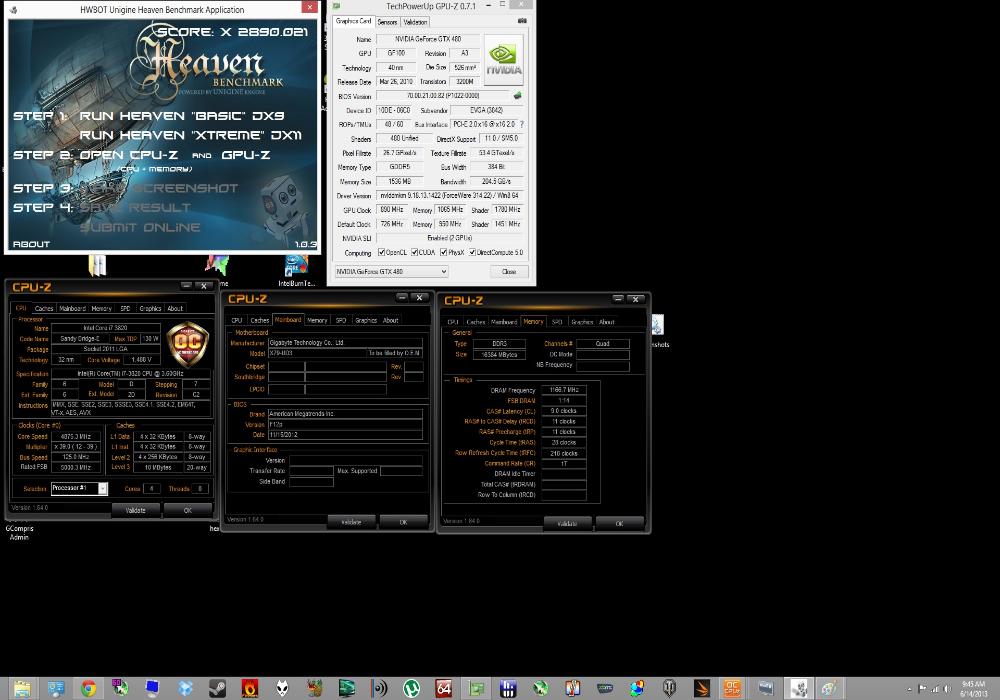The image size is (1000, 700).
Task: Click OK in the left CPU-Z window
Action: (188, 510)
